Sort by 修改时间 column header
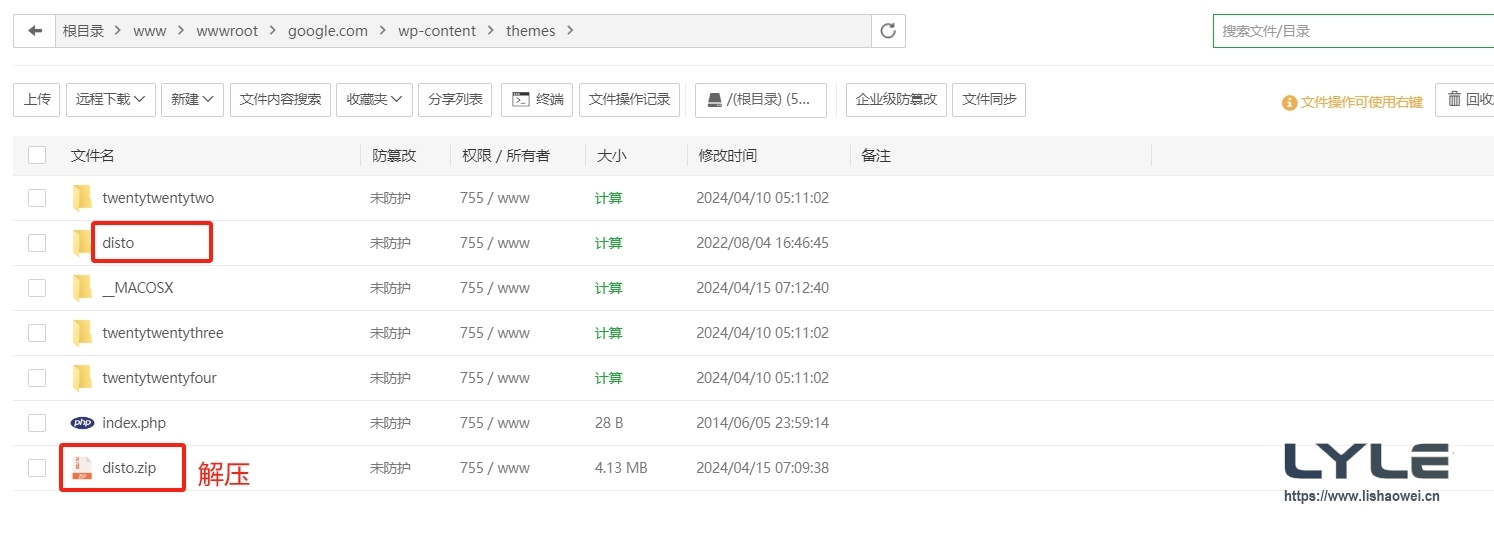Screen dimensions: 1494x537 [x=727, y=155]
